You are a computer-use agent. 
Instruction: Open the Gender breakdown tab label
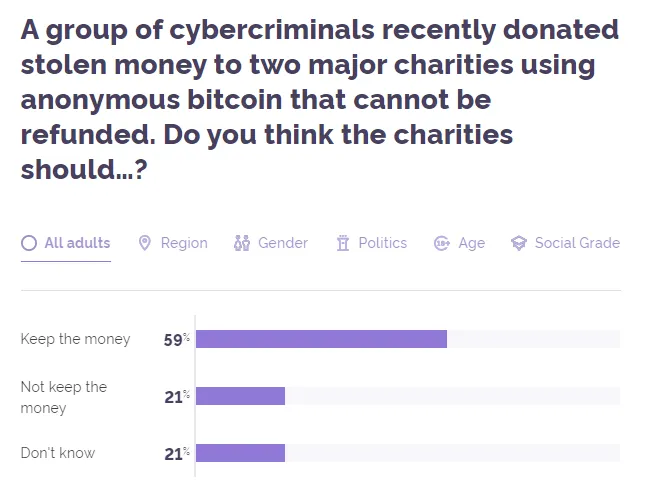pyautogui.click(x=283, y=243)
